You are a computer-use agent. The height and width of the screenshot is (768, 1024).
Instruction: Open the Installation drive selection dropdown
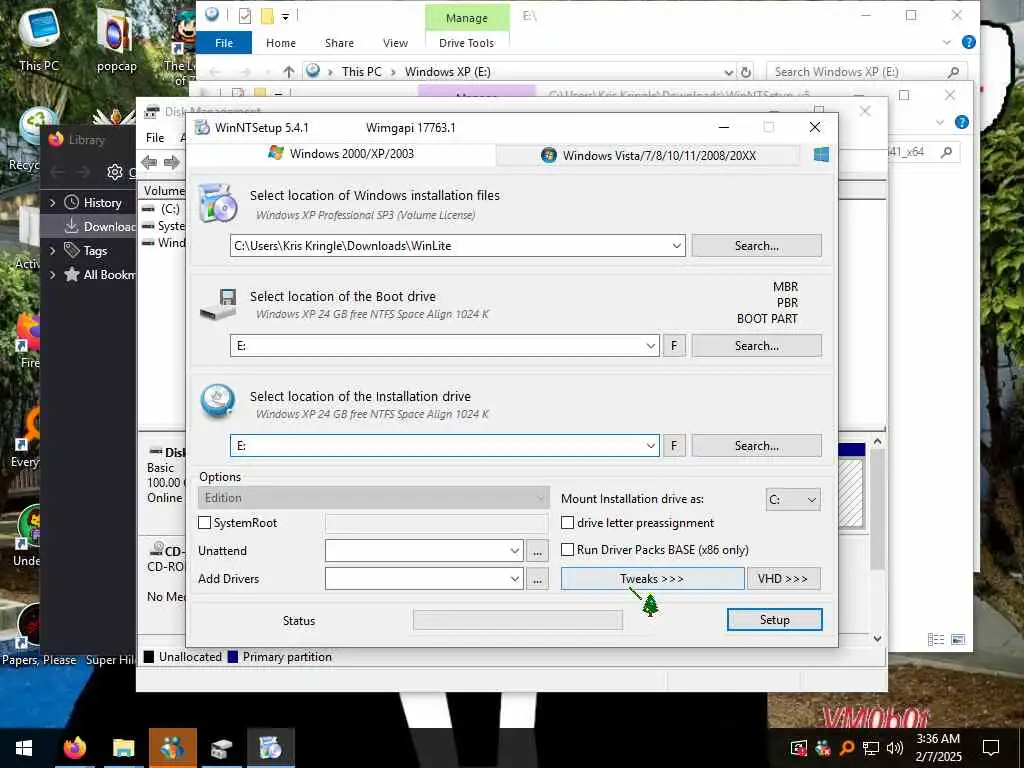(650, 446)
